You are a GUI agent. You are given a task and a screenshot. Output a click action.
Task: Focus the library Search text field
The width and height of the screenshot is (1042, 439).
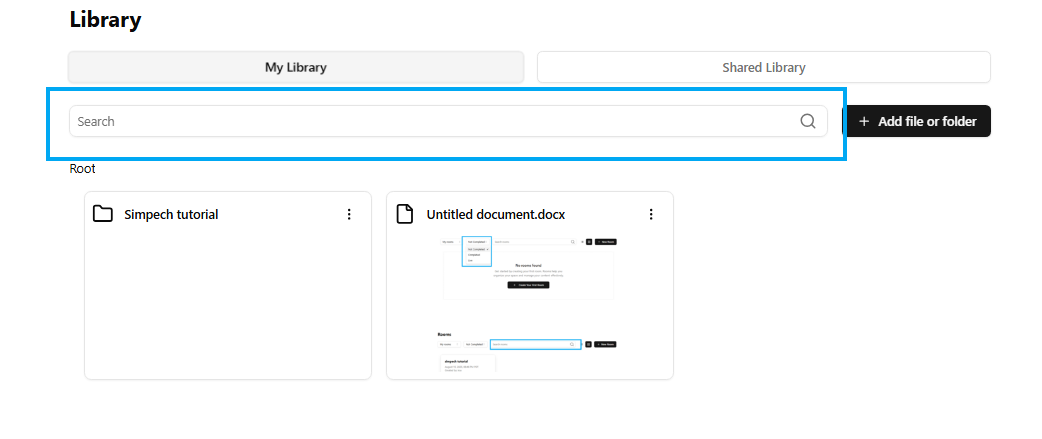(x=430, y=121)
